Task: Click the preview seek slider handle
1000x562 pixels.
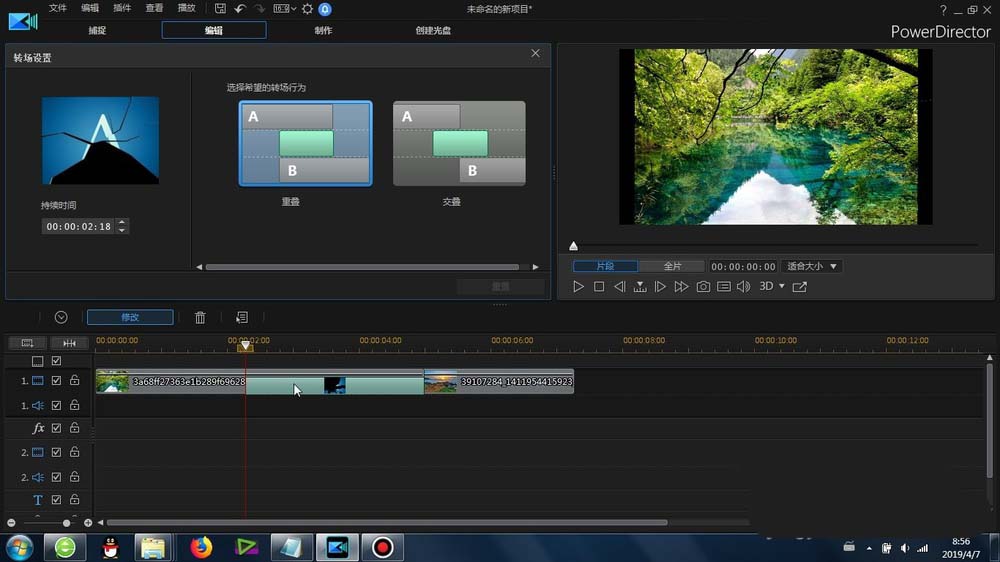Action: pos(573,246)
